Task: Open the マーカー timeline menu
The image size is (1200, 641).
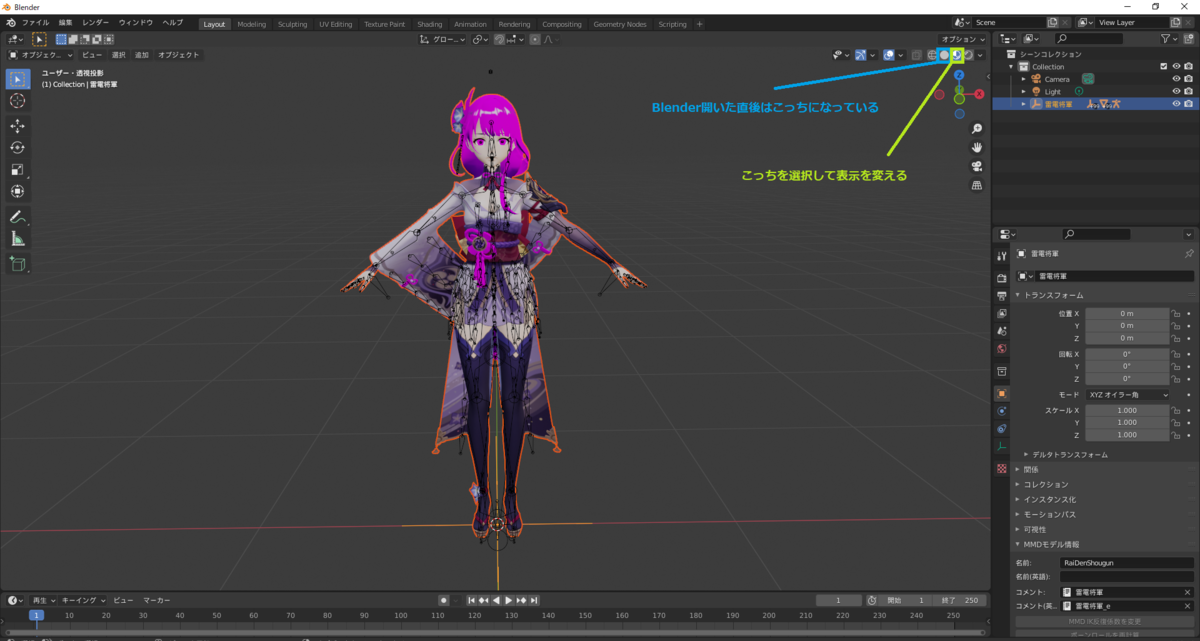Action: coord(156,600)
